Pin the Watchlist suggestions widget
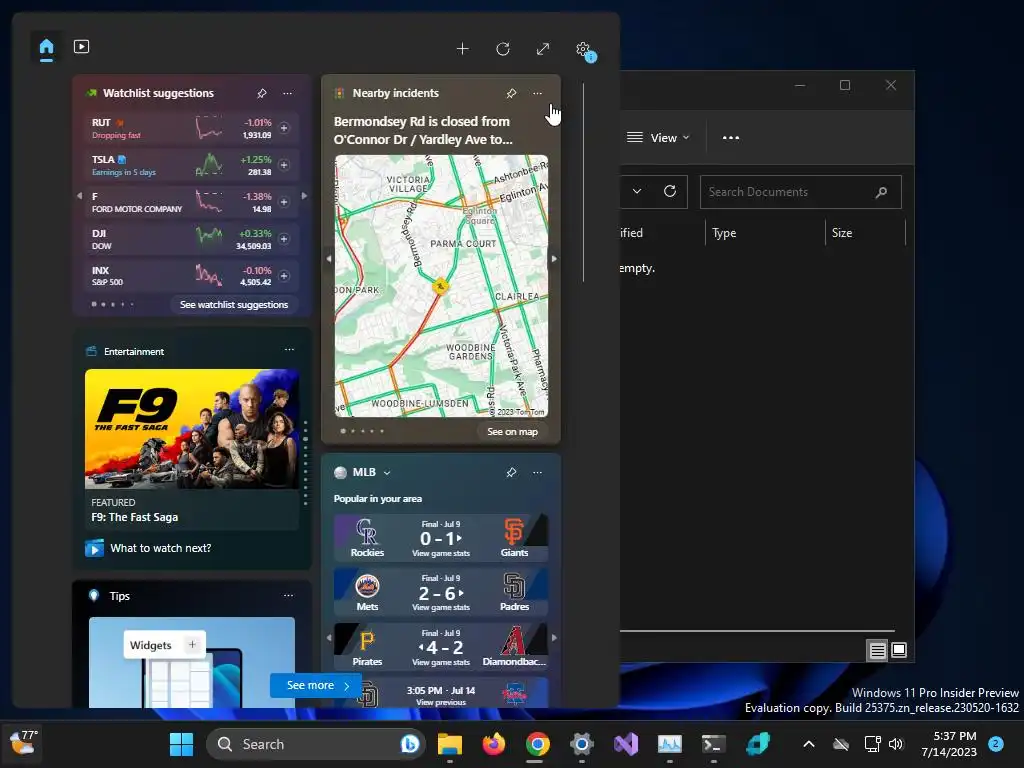 (262, 93)
